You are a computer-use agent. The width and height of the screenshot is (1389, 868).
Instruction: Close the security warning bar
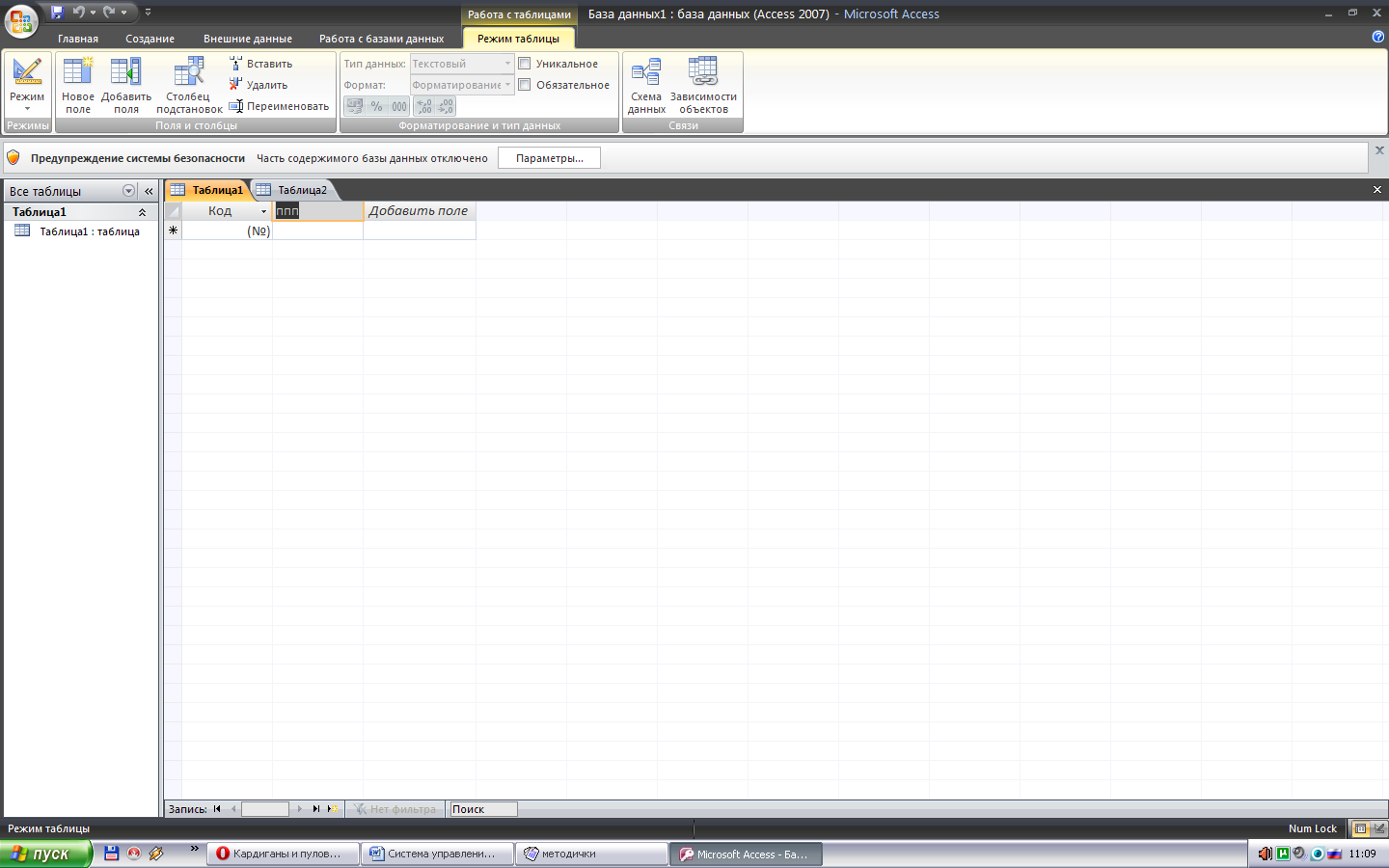click(x=1379, y=150)
